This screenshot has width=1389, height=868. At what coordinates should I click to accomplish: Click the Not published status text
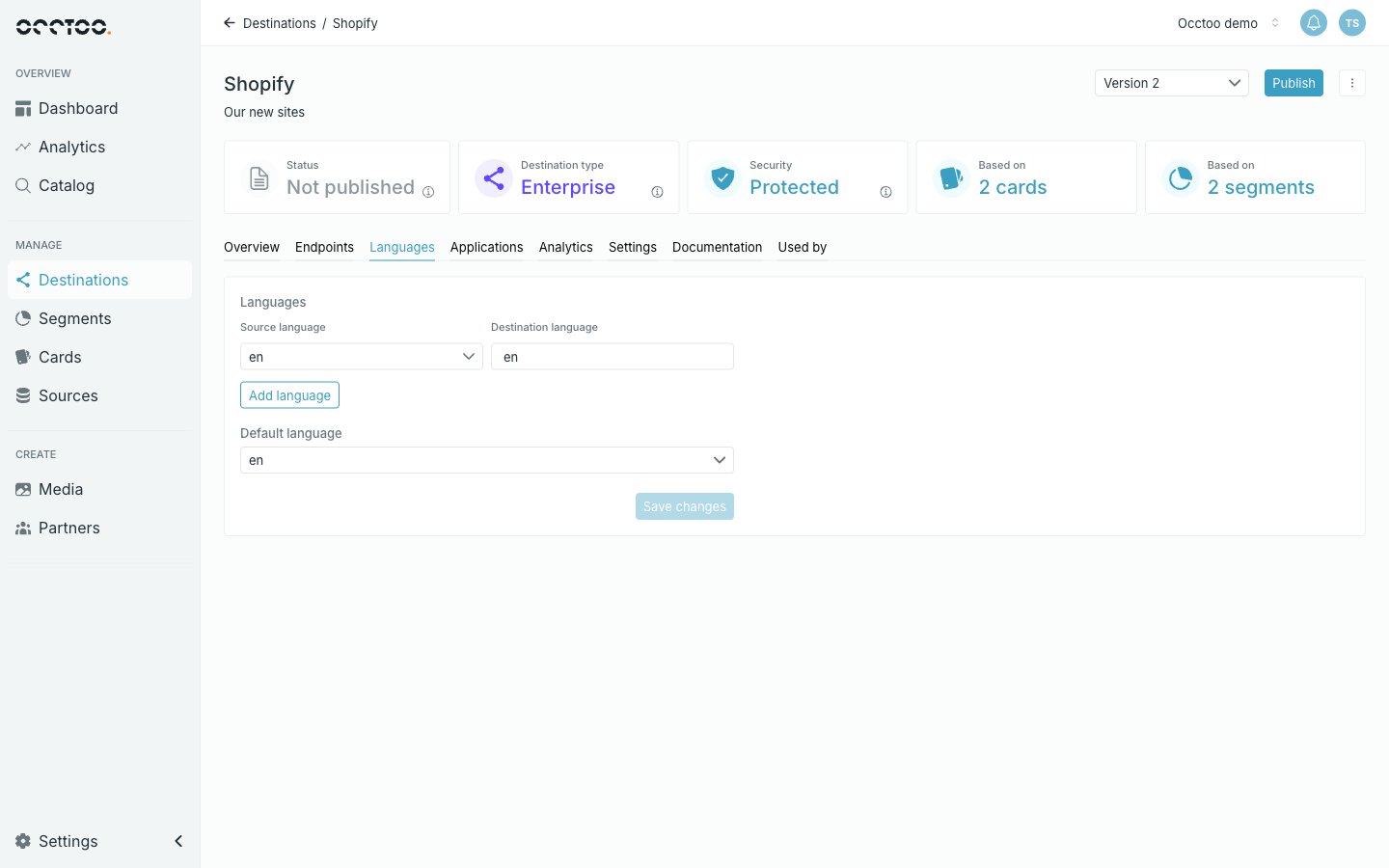coord(350,187)
